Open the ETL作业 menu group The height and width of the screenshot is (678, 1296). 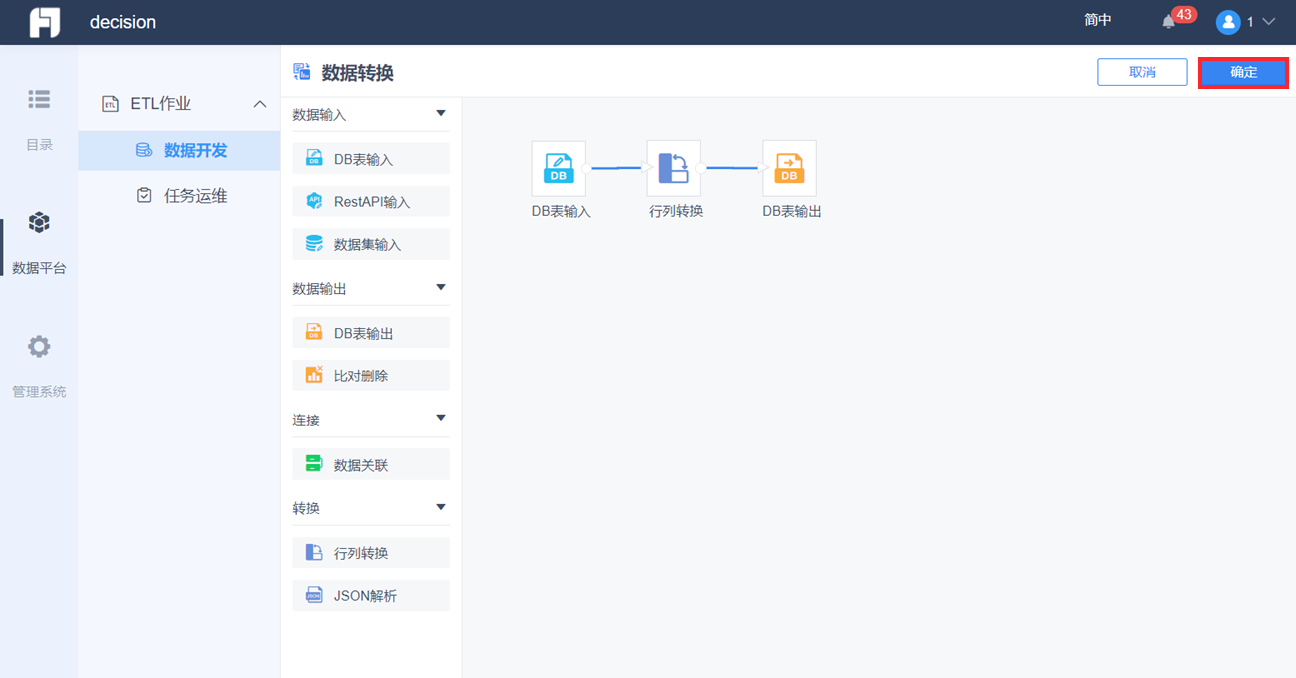click(179, 104)
